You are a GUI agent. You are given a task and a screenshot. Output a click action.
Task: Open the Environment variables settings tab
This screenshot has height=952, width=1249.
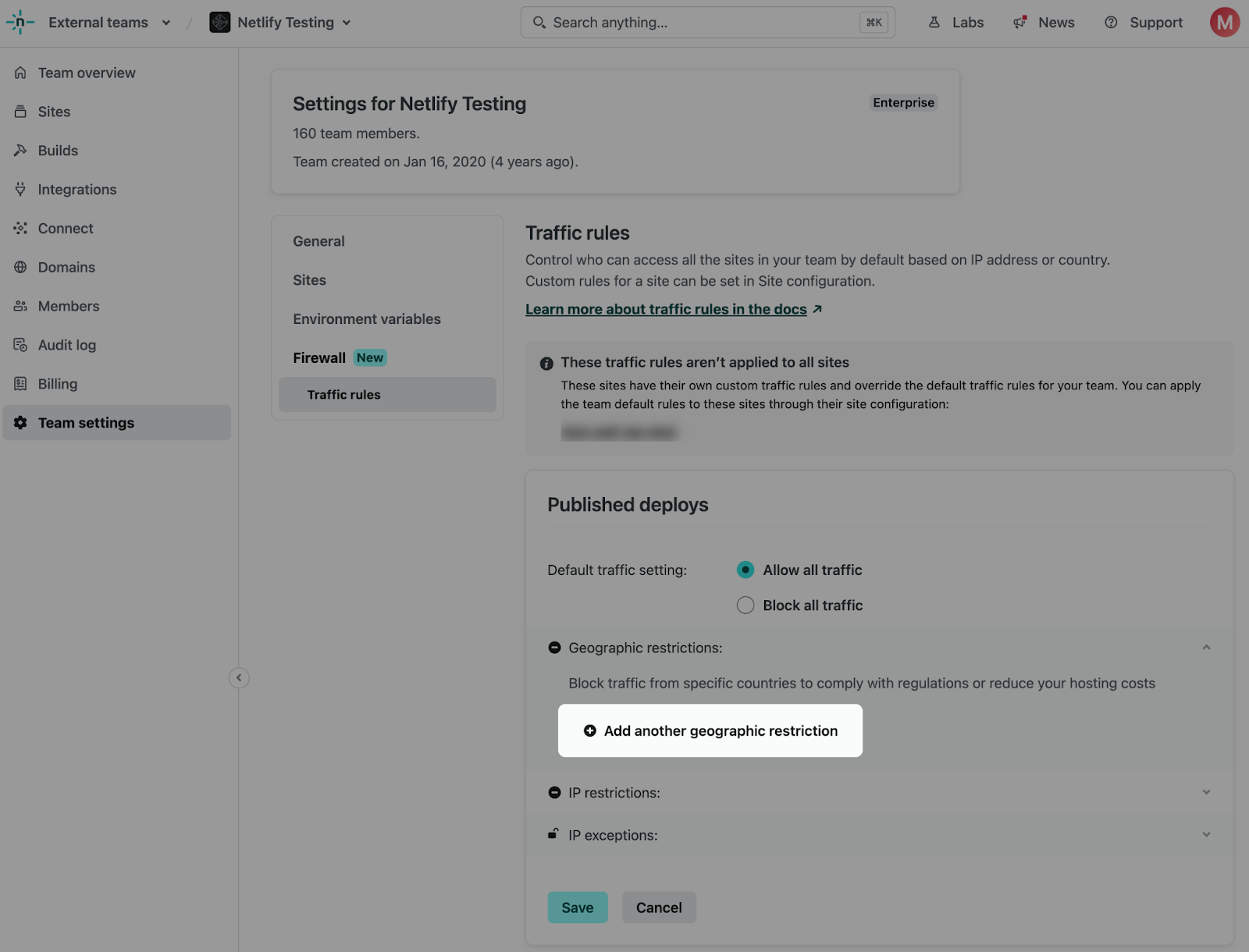click(x=367, y=319)
